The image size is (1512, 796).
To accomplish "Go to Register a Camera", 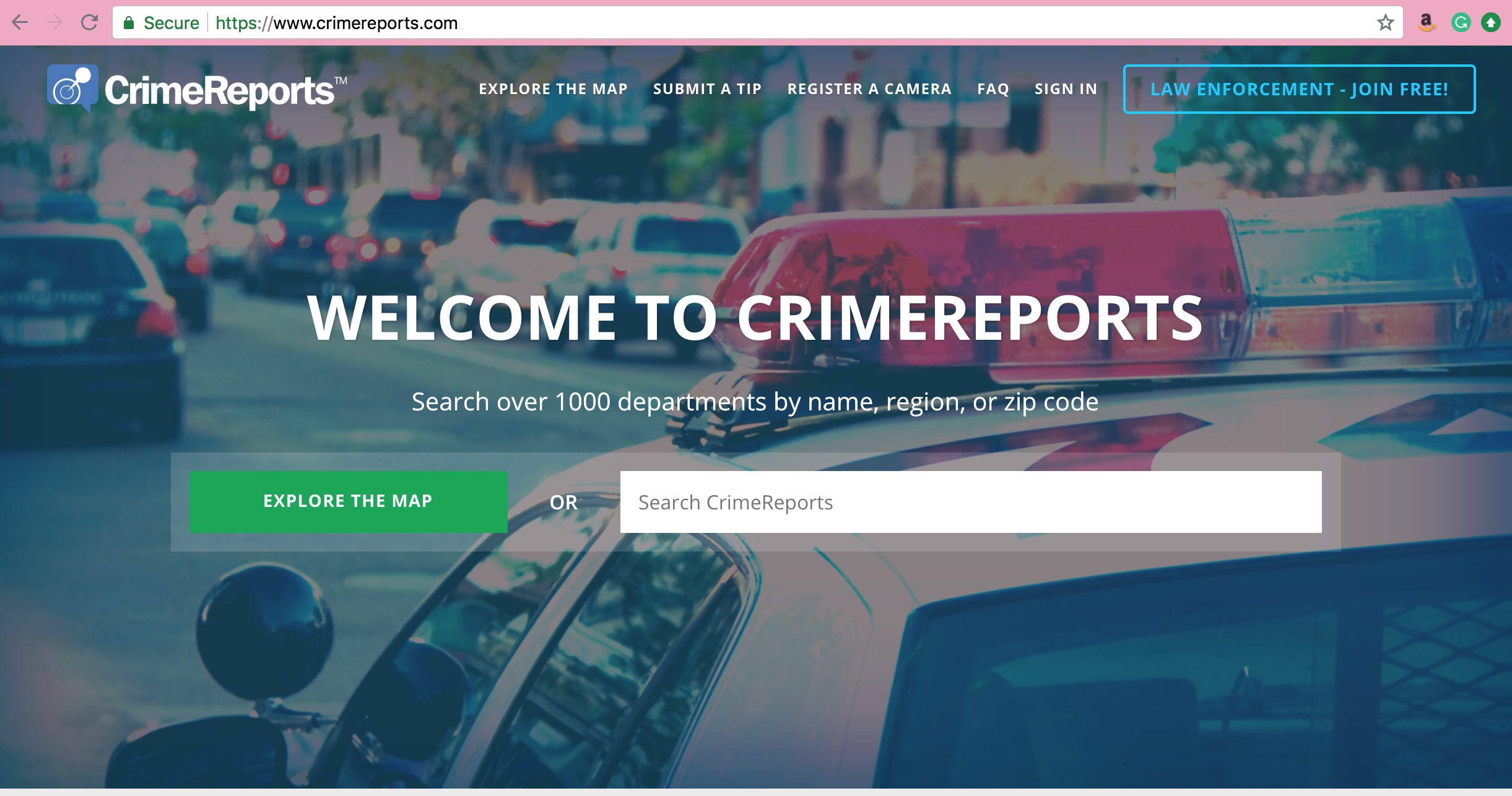I will (869, 89).
